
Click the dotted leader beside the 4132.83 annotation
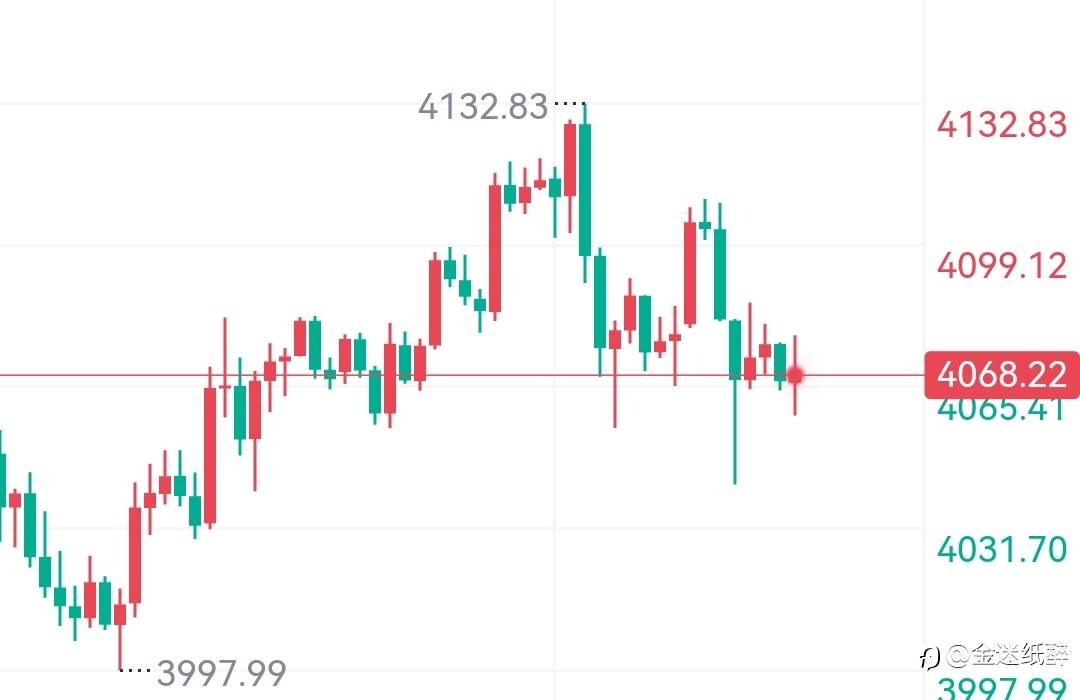tap(570, 103)
